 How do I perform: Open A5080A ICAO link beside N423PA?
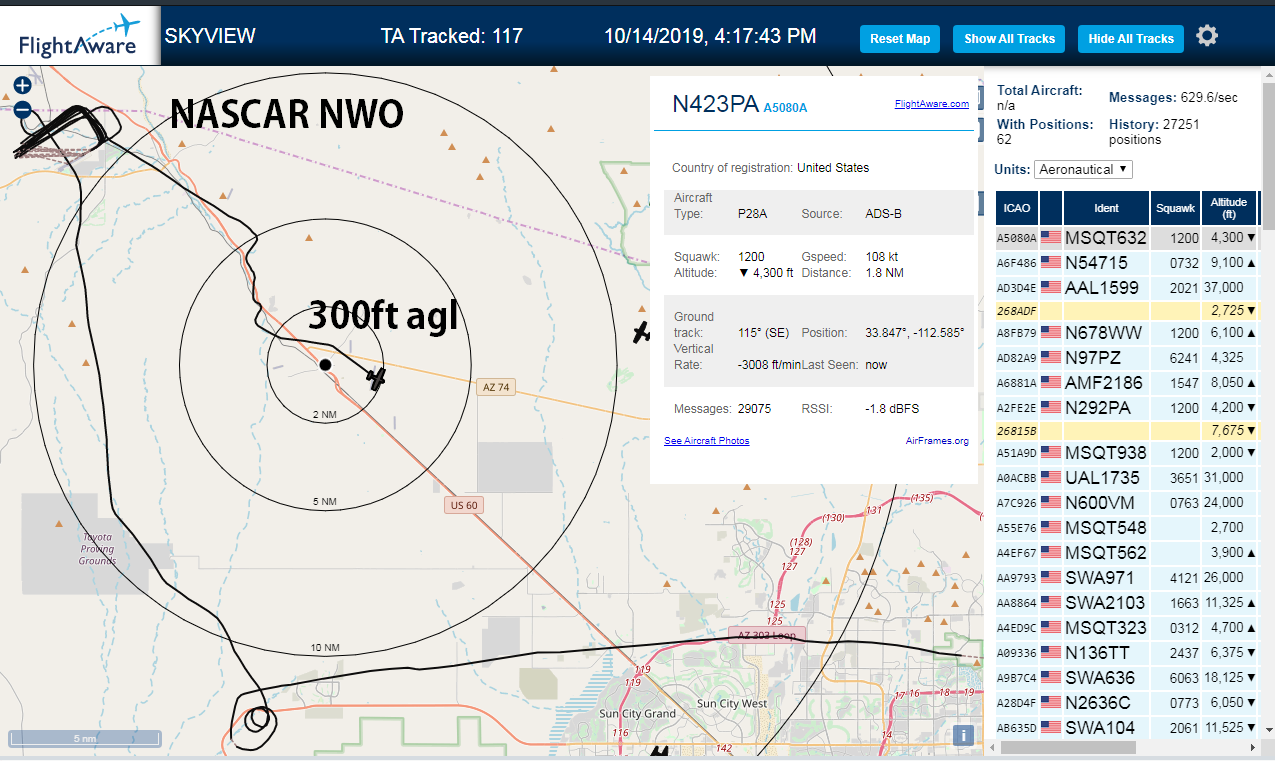pos(785,108)
